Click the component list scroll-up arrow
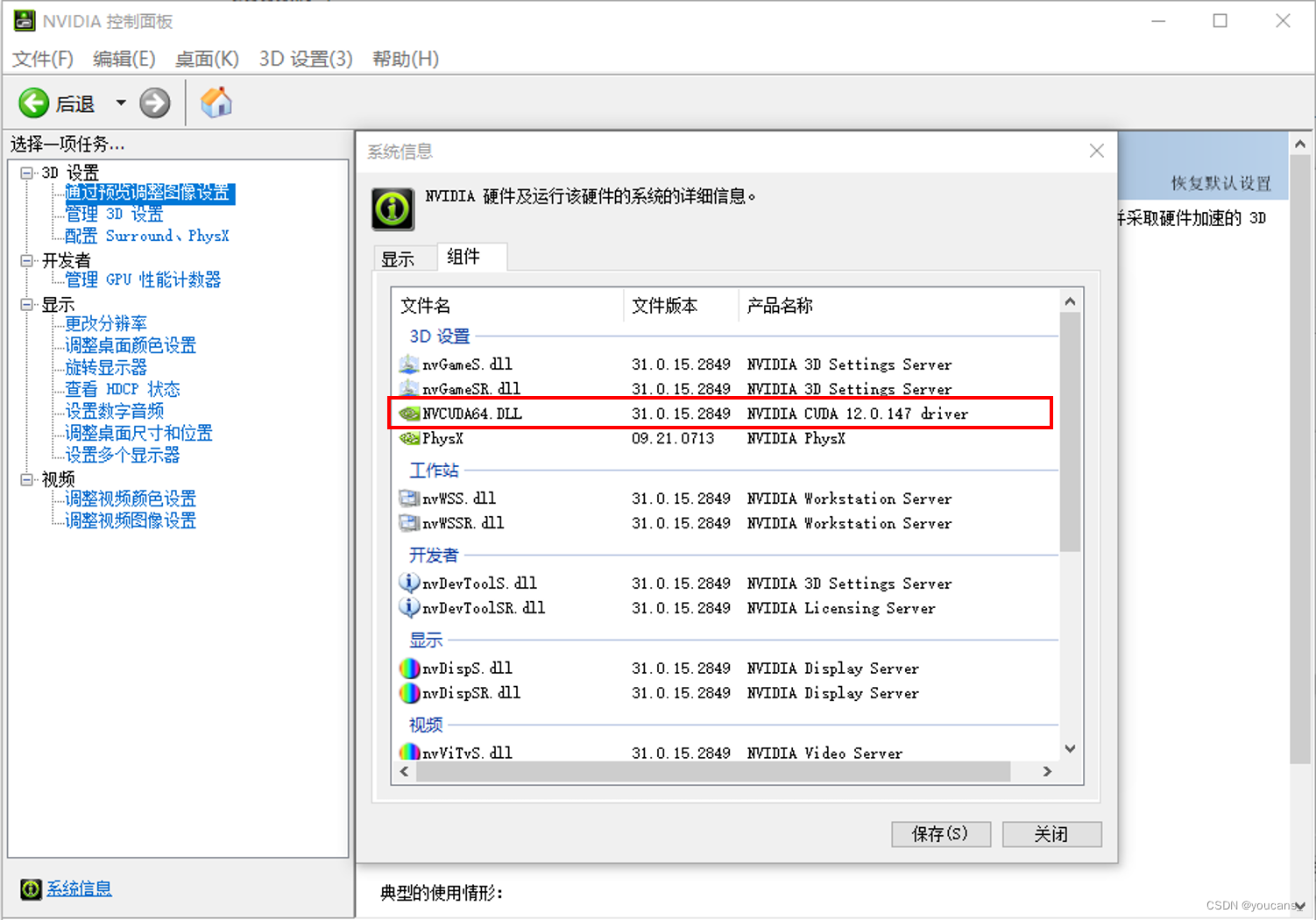 click(x=1070, y=301)
